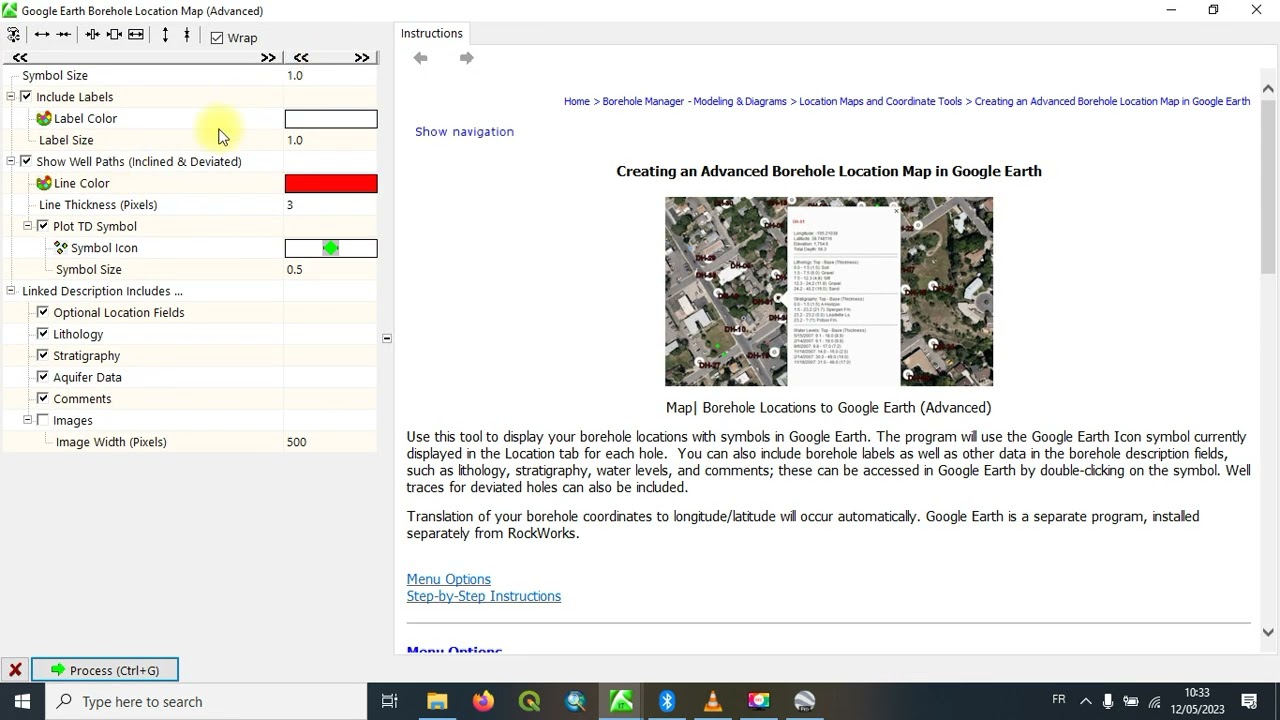Go back with the Instructions left arrow
Screen dimensions: 1280x720
coord(421,58)
